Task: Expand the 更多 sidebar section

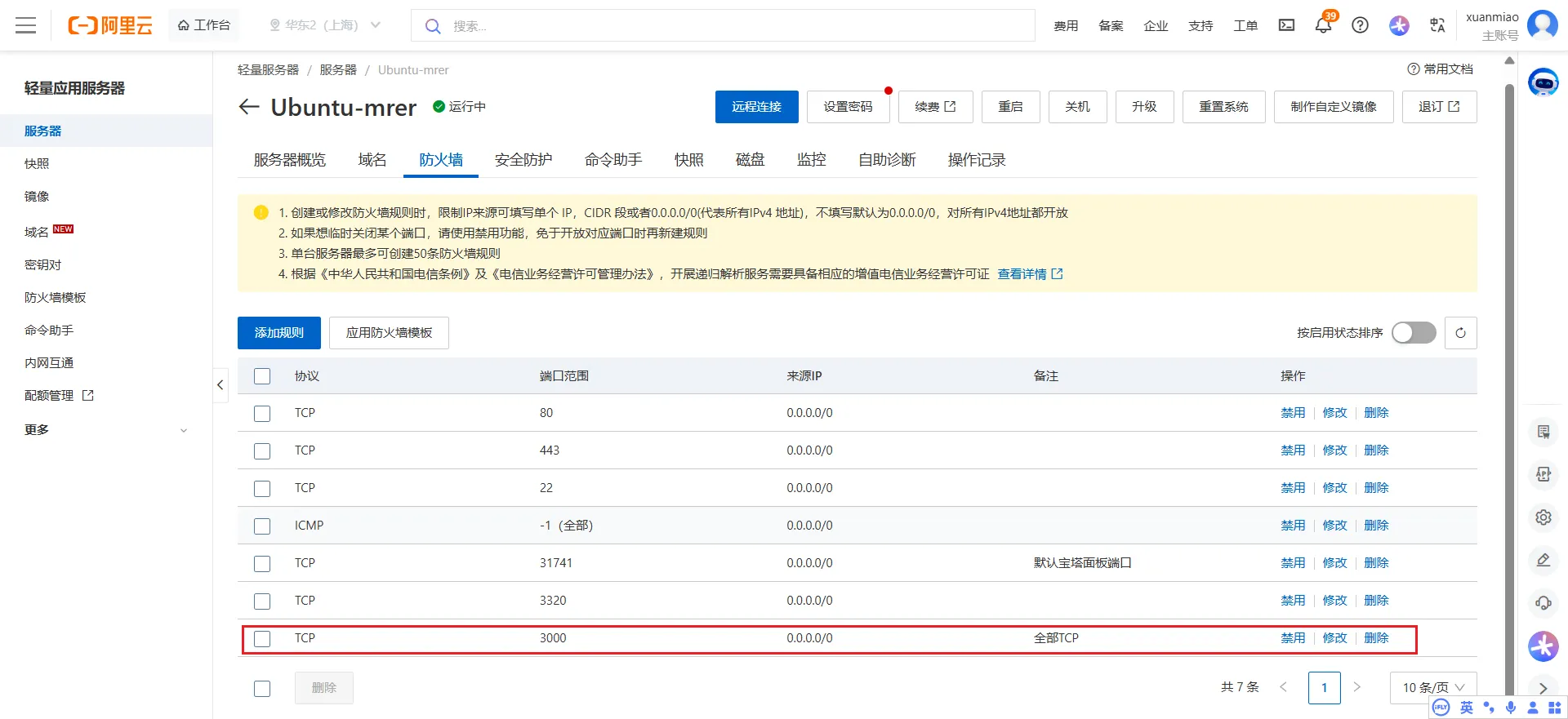Action: click(106, 430)
